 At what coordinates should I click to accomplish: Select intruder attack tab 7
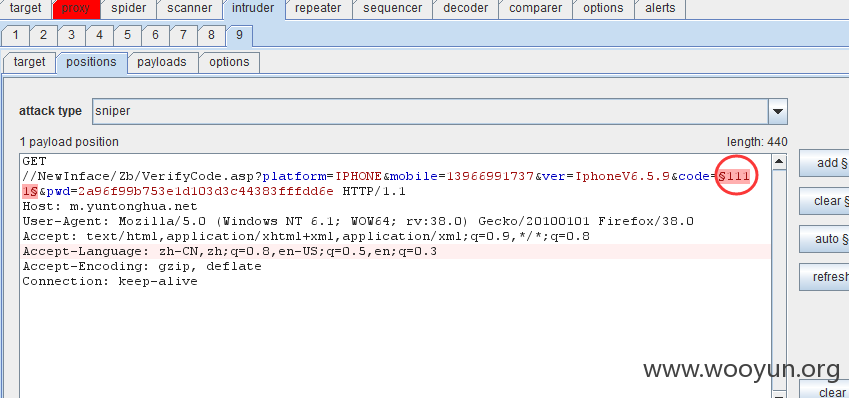(183, 36)
